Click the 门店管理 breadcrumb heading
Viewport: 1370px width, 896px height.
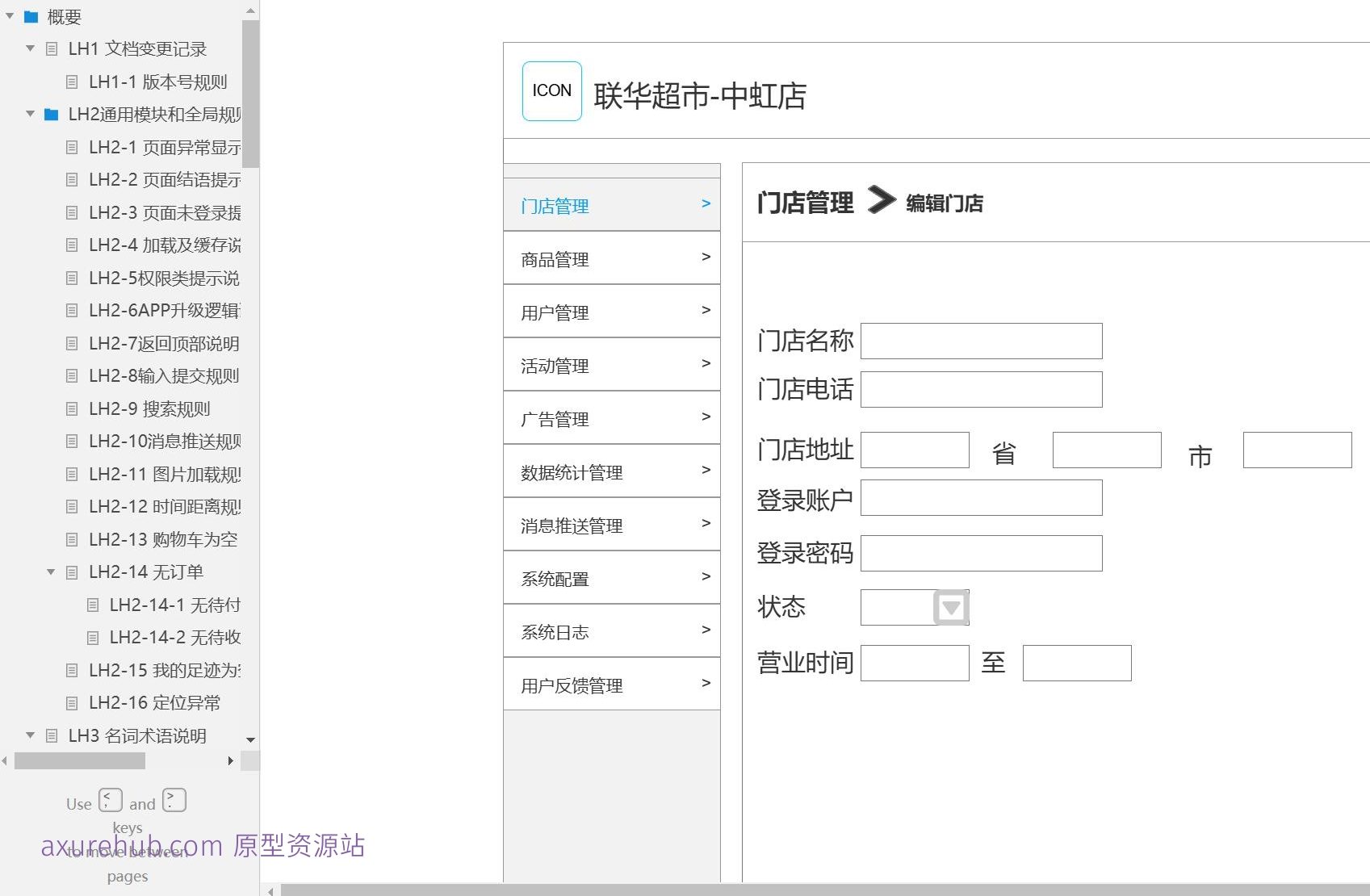805,203
